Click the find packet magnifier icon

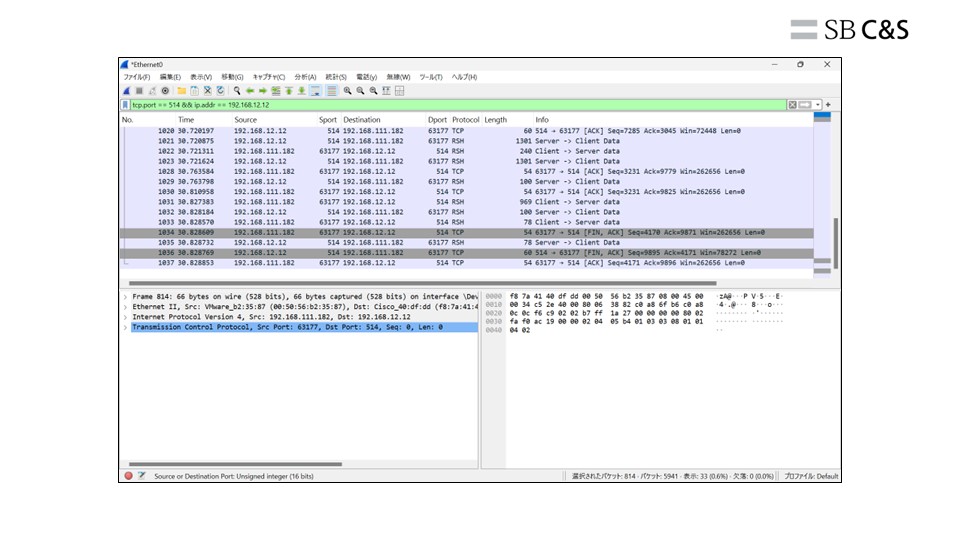click(x=237, y=91)
